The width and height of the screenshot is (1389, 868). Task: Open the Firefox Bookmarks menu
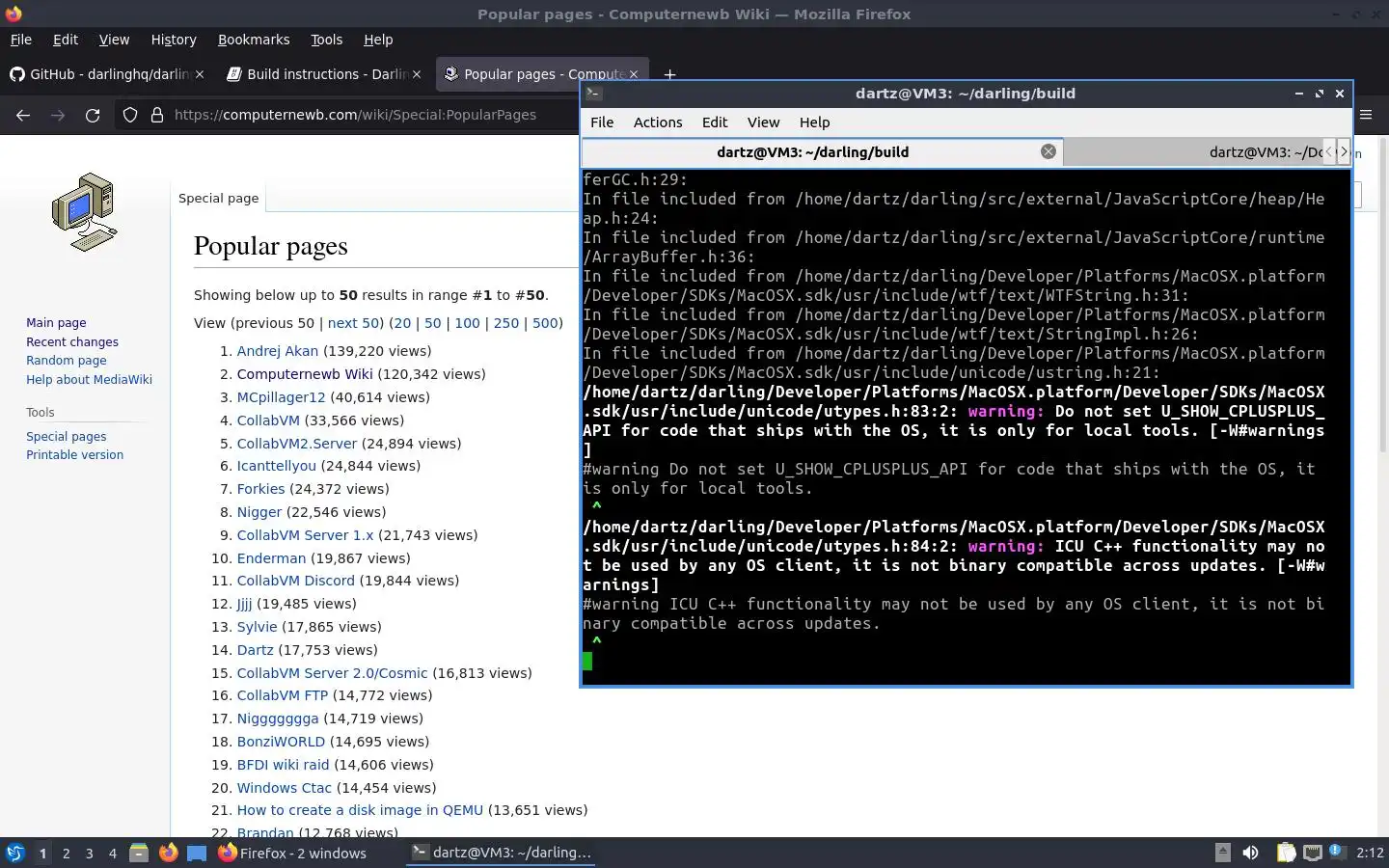254,40
